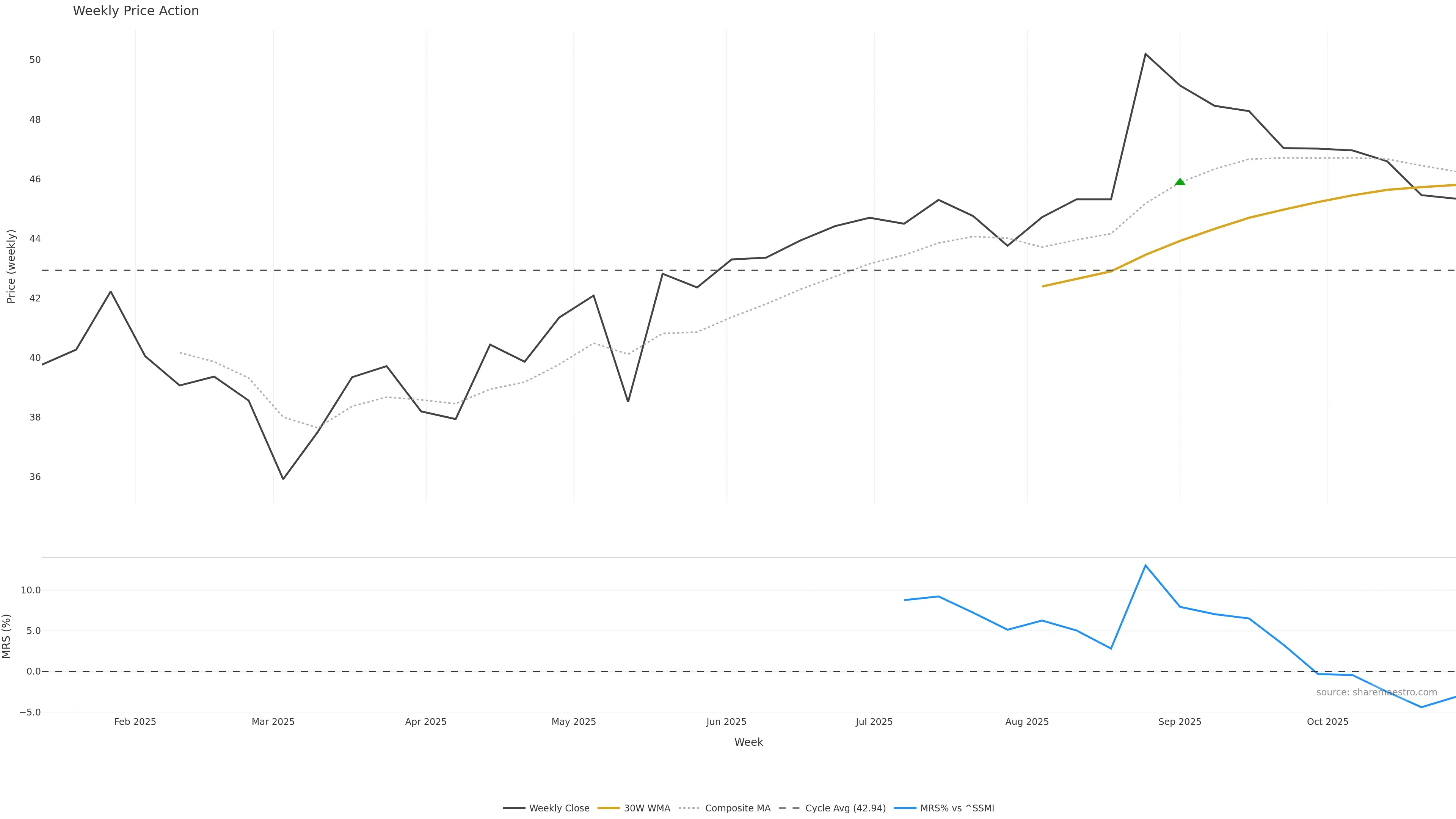This screenshot has height=819, width=1456.
Task: Click the dashed Cycle Avg legend line sample
Action: pyautogui.click(x=789, y=808)
